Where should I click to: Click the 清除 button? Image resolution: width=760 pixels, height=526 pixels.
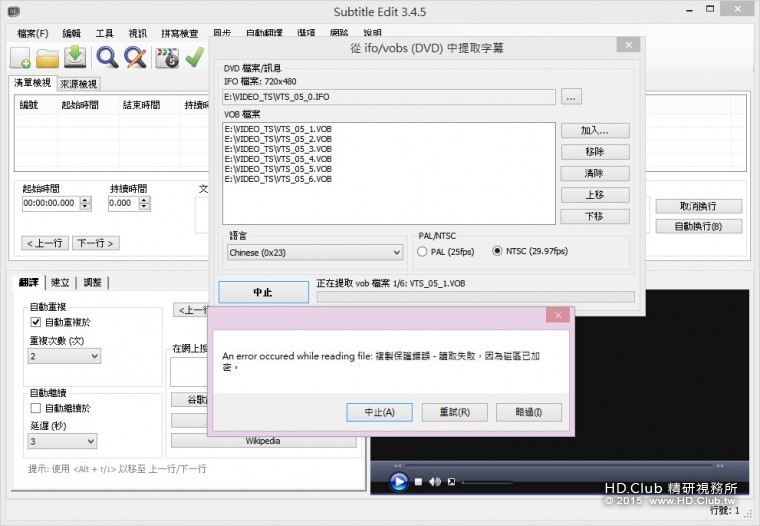595,173
